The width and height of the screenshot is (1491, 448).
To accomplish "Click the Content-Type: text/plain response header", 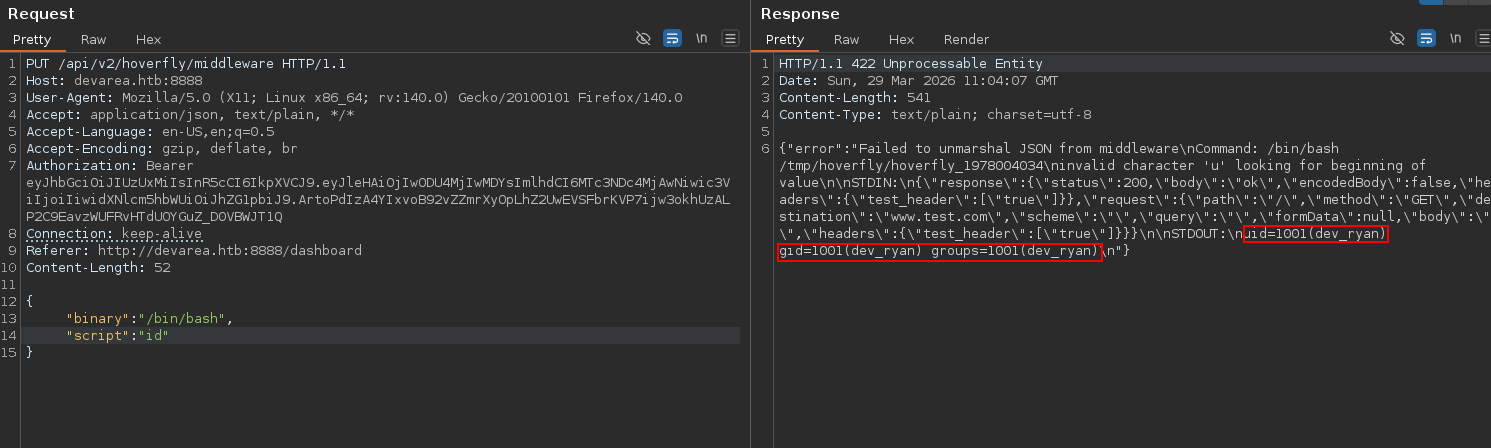I will pyautogui.click(x=935, y=115).
